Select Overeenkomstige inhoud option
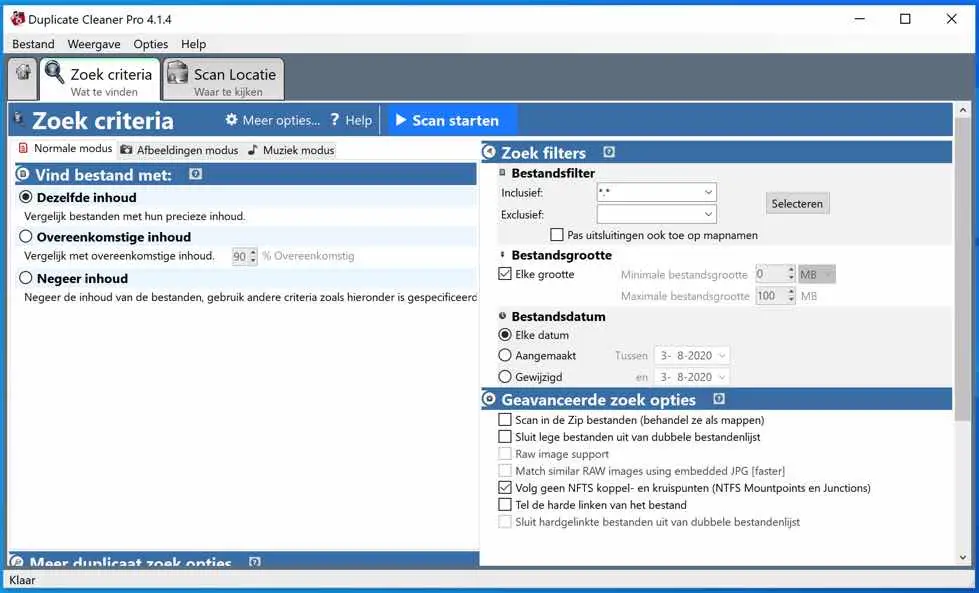The width and height of the screenshot is (979, 593). (26, 237)
